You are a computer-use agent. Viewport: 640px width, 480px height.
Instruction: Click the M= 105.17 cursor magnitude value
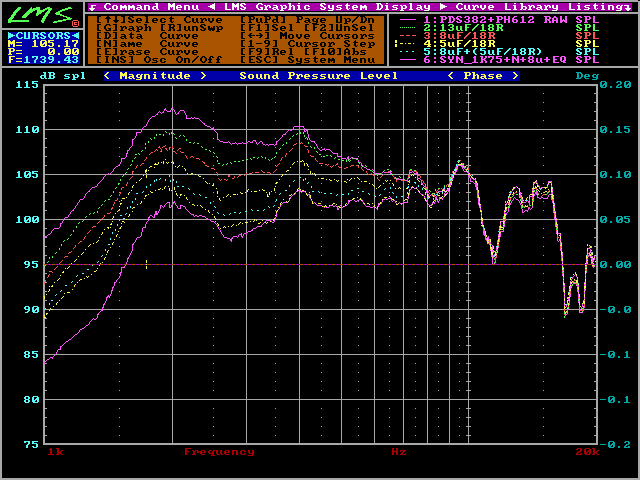(x=43, y=44)
